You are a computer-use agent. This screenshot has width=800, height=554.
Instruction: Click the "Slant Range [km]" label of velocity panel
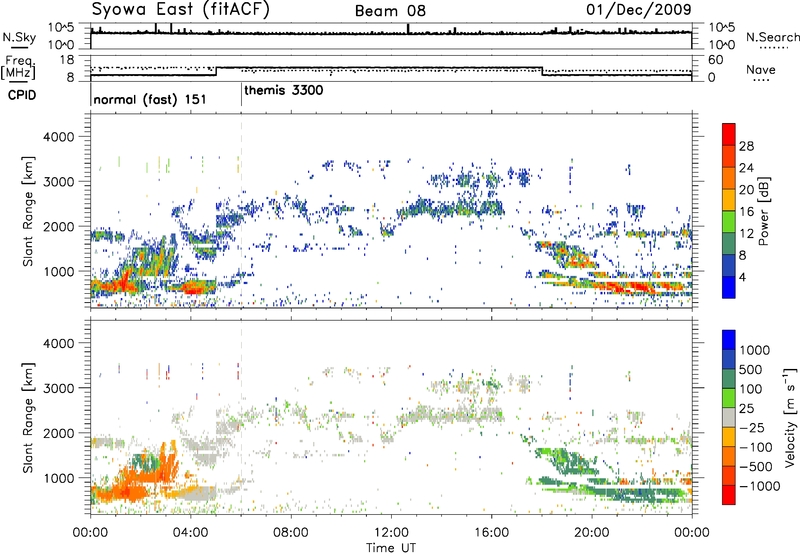(x=28, y=417)
